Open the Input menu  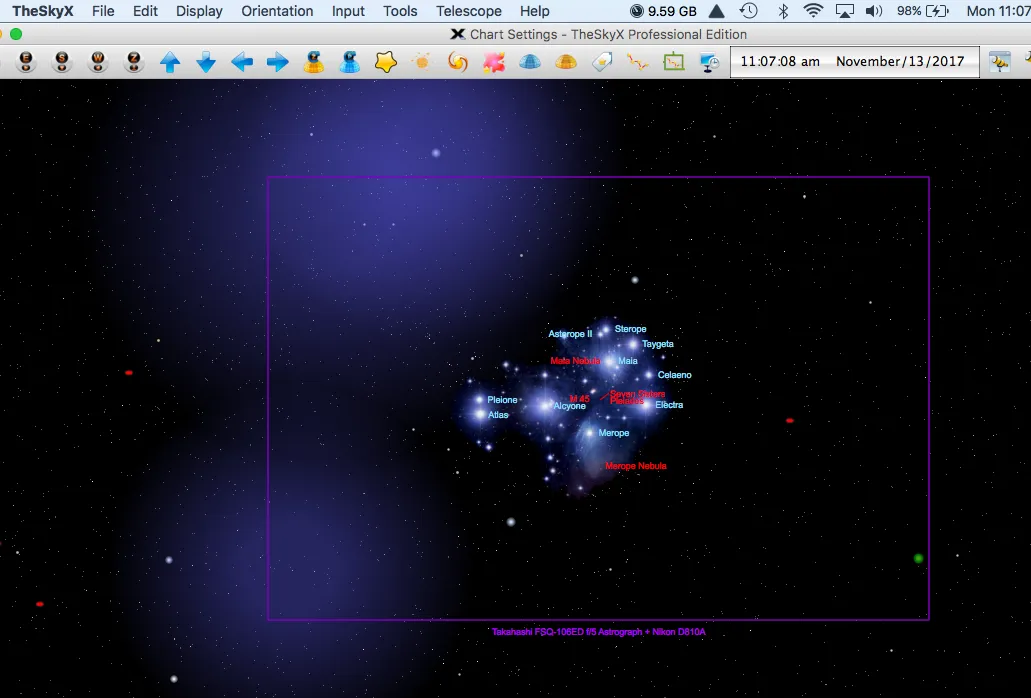(x=348, y=11)
